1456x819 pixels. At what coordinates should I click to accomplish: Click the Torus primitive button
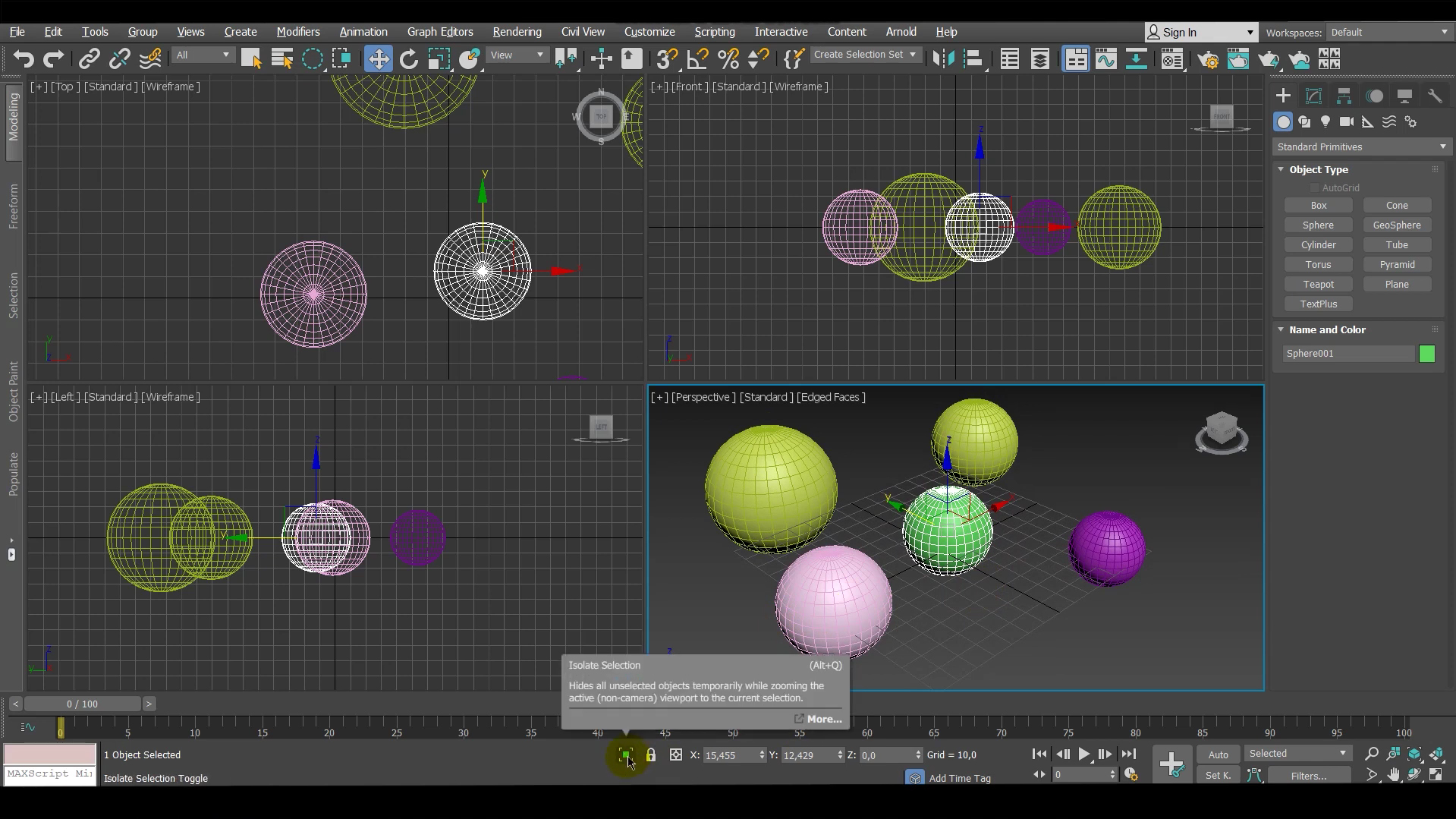[1318, 265]
